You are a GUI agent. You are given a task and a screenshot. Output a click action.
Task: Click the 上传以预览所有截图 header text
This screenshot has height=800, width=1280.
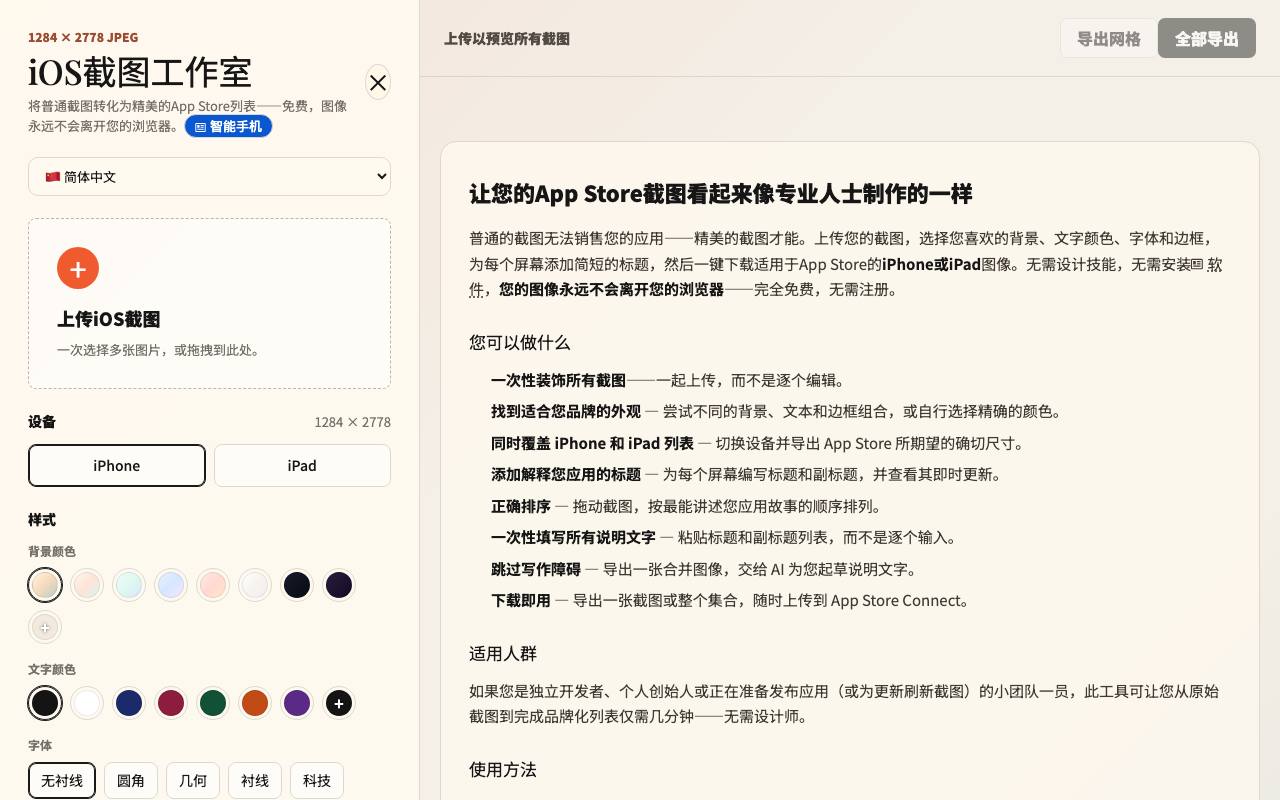[x=507, y=39]
